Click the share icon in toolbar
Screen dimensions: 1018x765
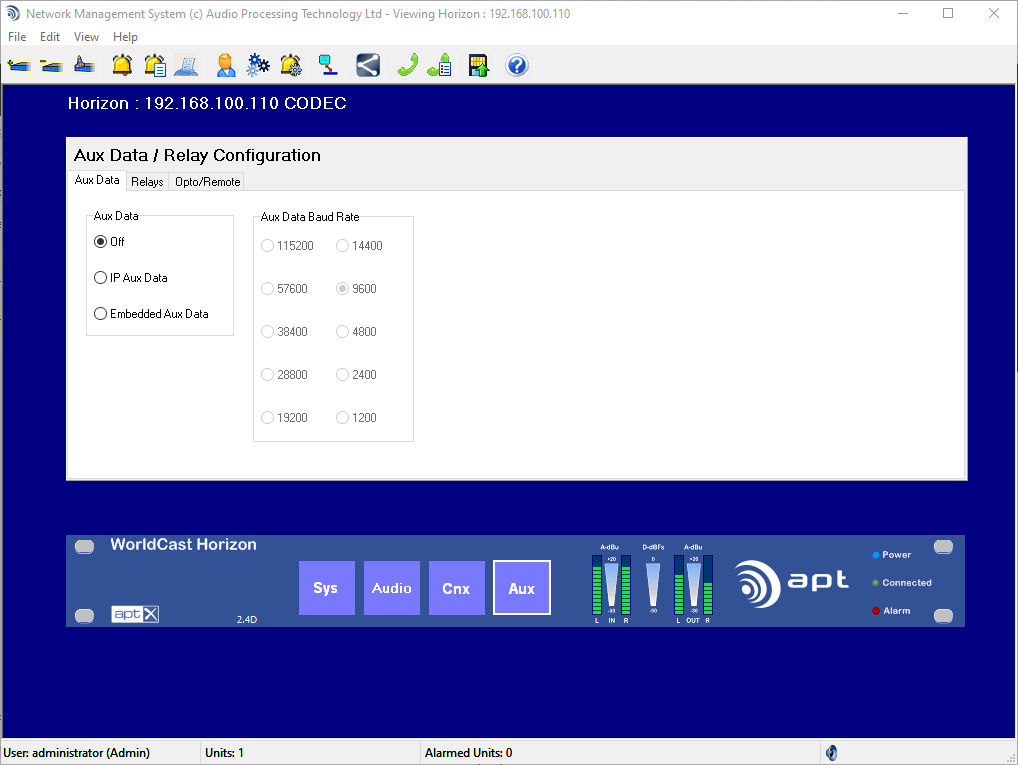tap(368, 66)
